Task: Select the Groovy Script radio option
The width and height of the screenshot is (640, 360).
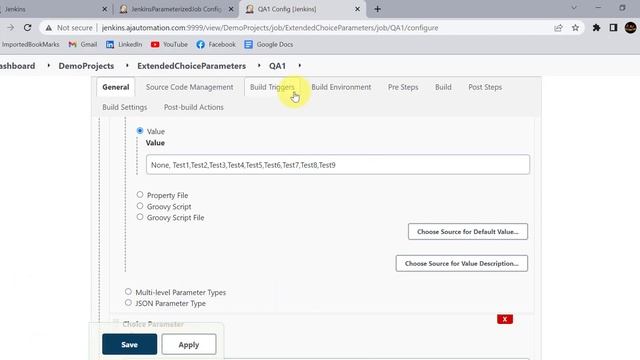Action: pos(140,206)
